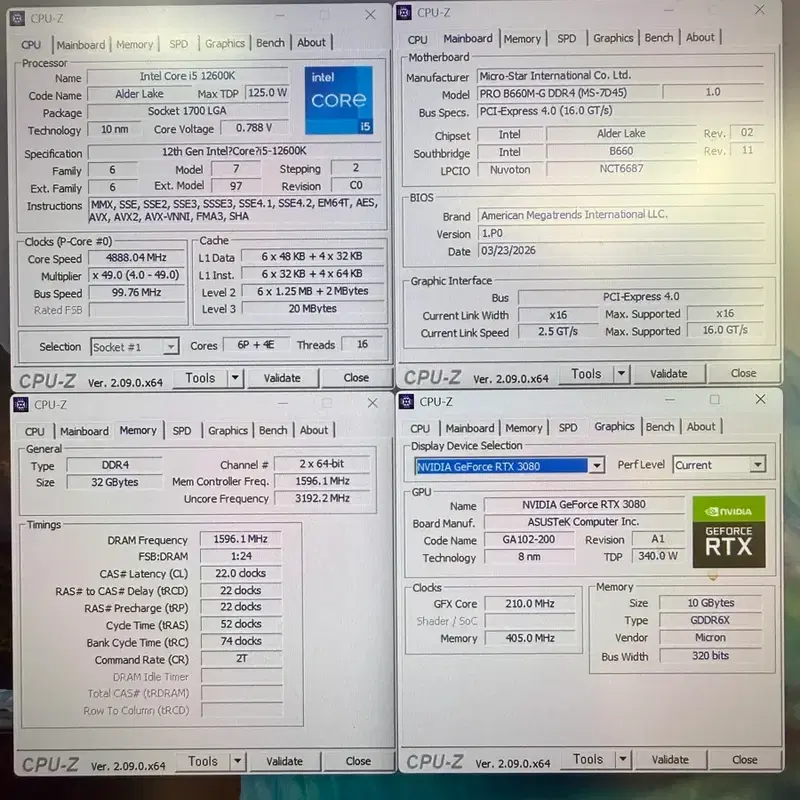Click Validate in Mainboard window
The image size is (800, 800).
click(x=668, y=373)
